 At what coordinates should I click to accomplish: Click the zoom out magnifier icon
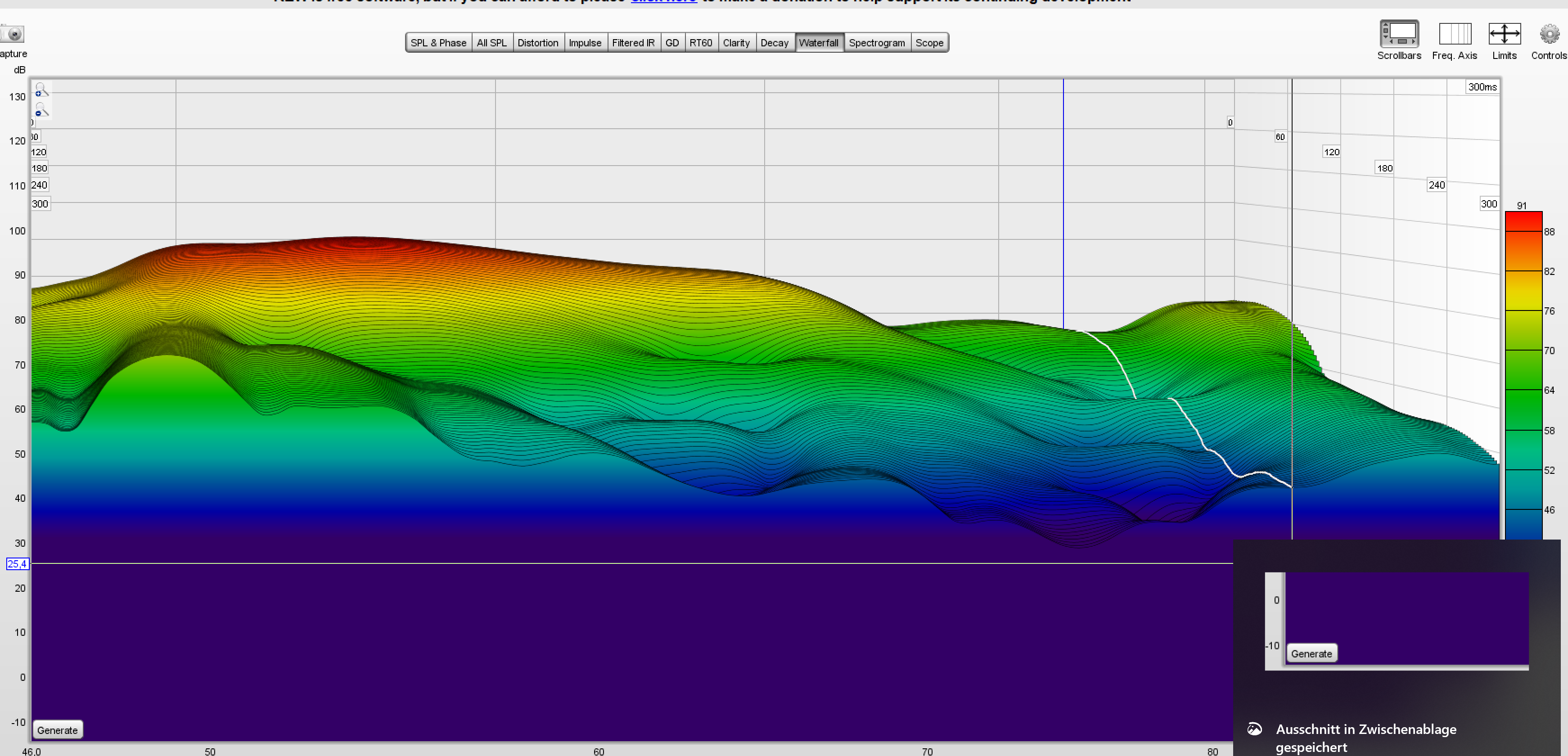41,110
